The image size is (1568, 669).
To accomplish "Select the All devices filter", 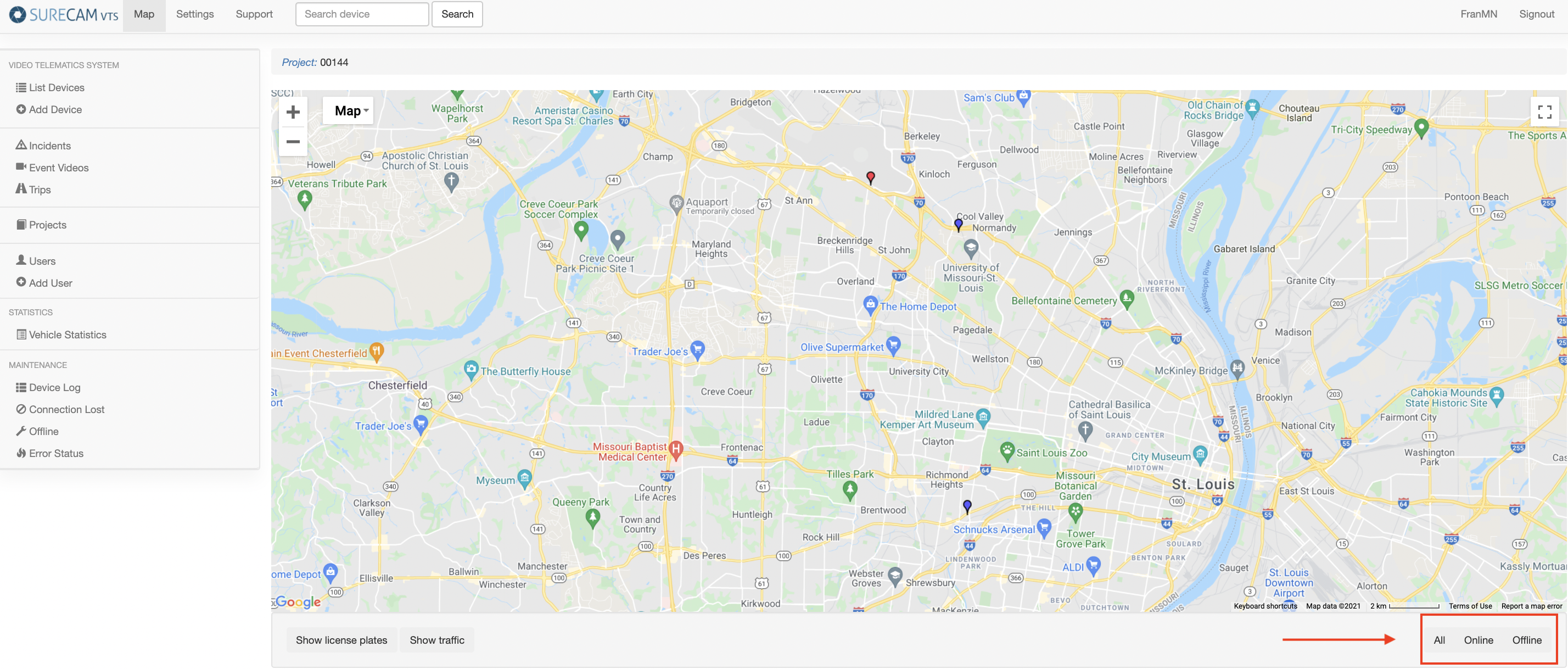I will point(1439,640).
